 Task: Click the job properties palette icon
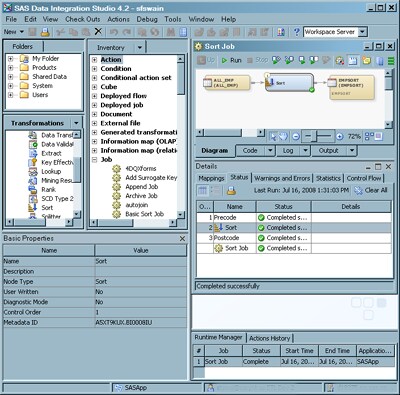340,61
